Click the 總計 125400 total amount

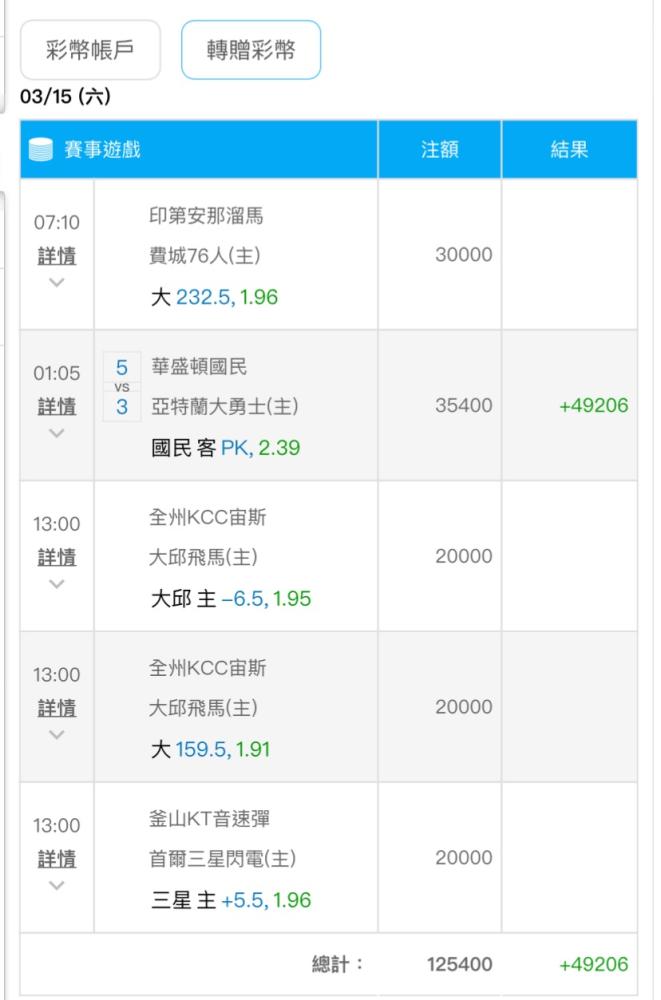pos(459,964)
